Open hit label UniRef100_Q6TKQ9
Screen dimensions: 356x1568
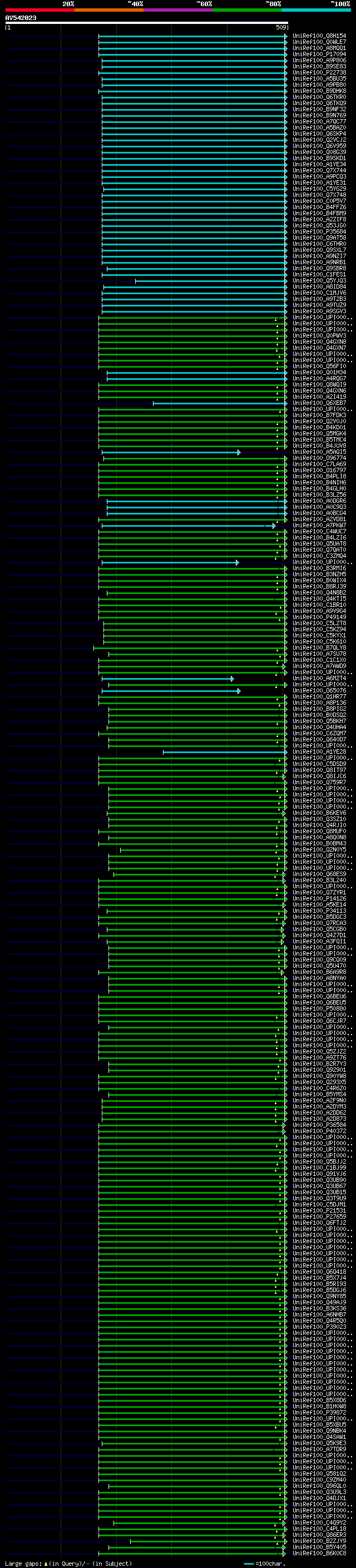coord(319,103)
